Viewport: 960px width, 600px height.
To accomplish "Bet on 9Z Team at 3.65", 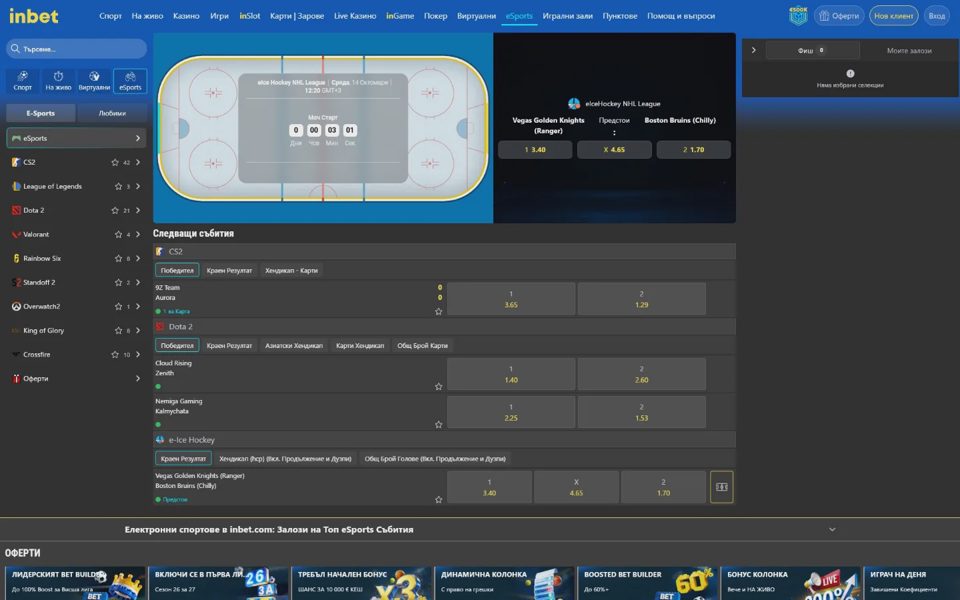I will click(x=511, y=299).
